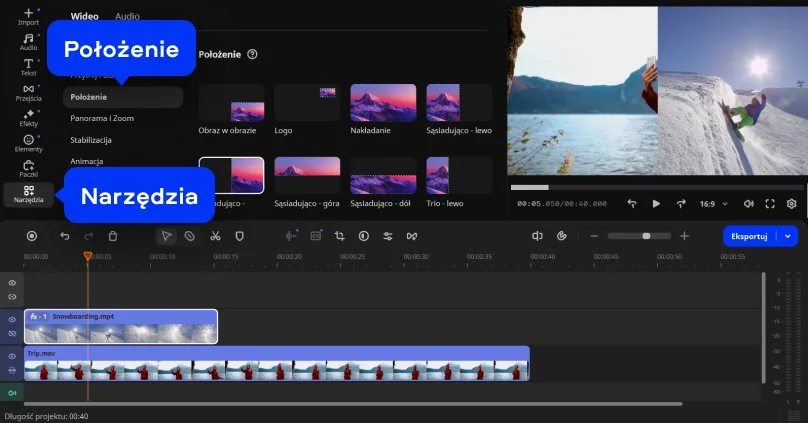Image resolution: width=808 pixels, height=423 pixels.
Task: Open the dropdown arrow beside Eksportuj
Action: 789,236
